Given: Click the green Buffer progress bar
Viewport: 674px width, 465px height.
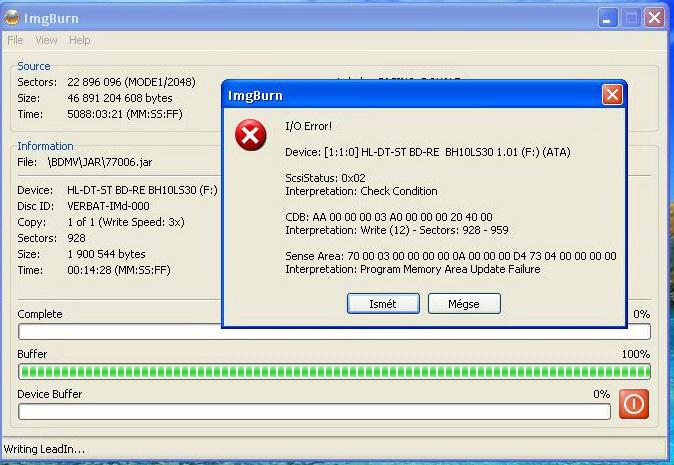Looking at the screenshot, I should (334, 372).
